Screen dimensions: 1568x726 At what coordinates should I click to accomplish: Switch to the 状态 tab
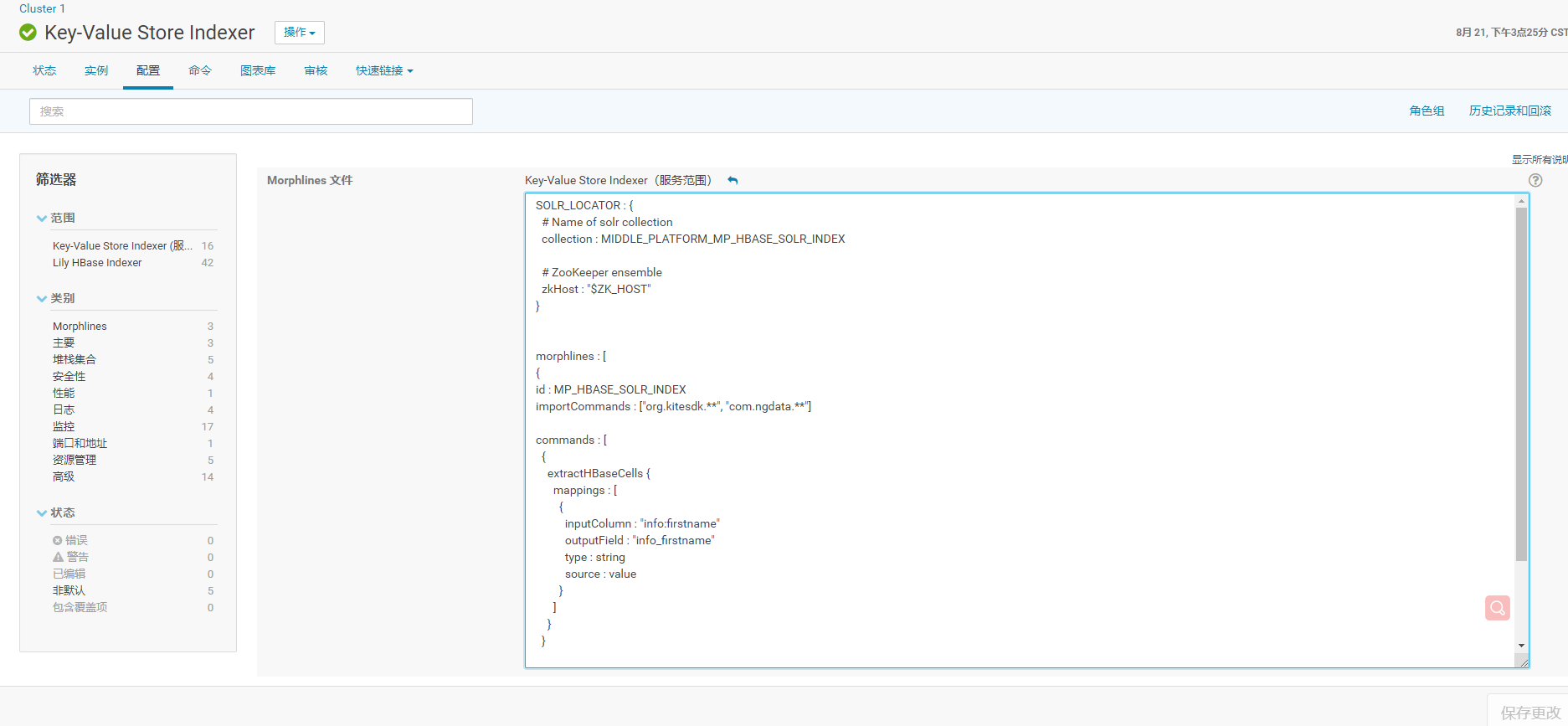pyautogui.click(x=44, y=70)
